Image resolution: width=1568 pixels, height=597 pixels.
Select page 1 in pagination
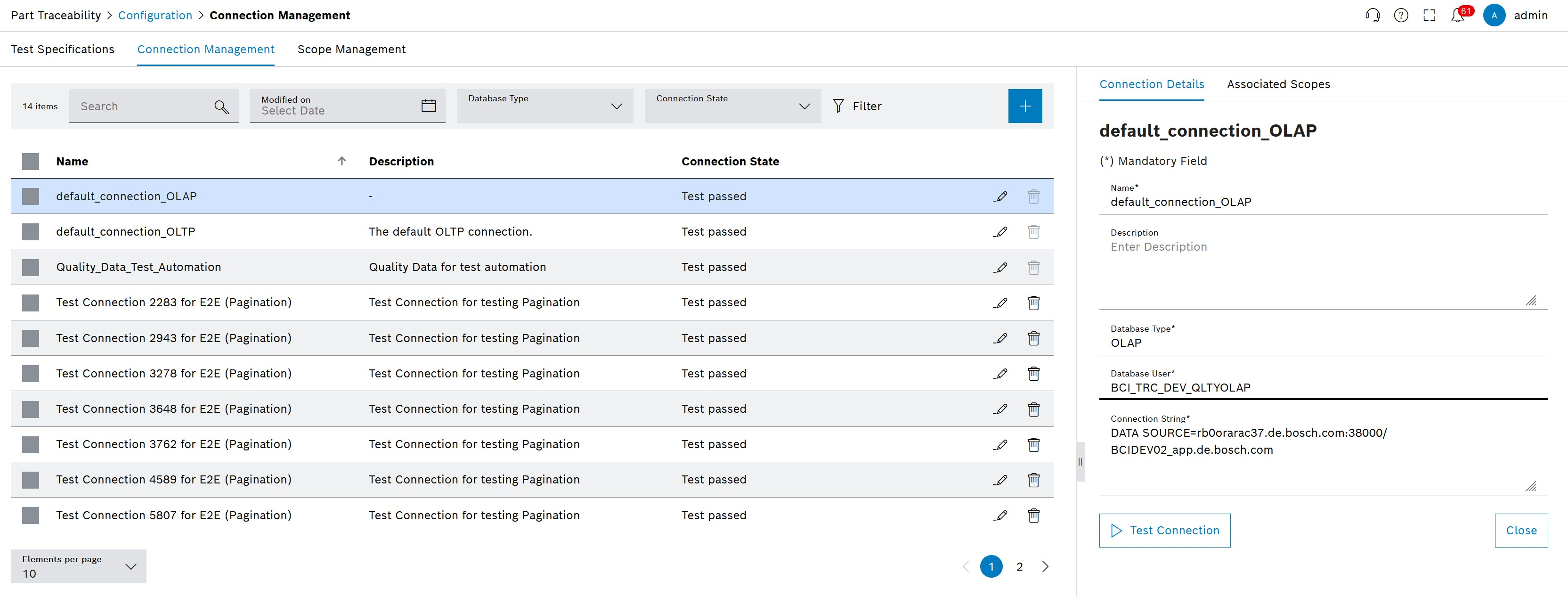[991, 566]
